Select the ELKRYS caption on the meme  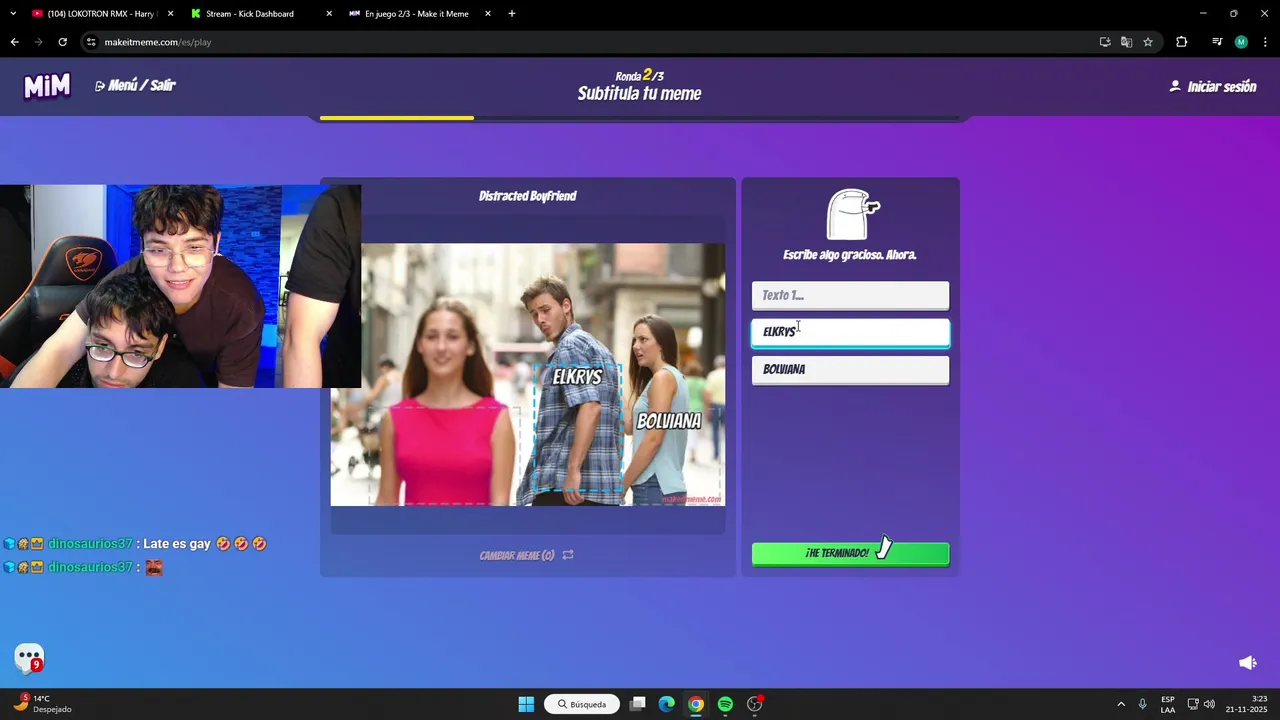pyautogui.click(x=577, y=377)
